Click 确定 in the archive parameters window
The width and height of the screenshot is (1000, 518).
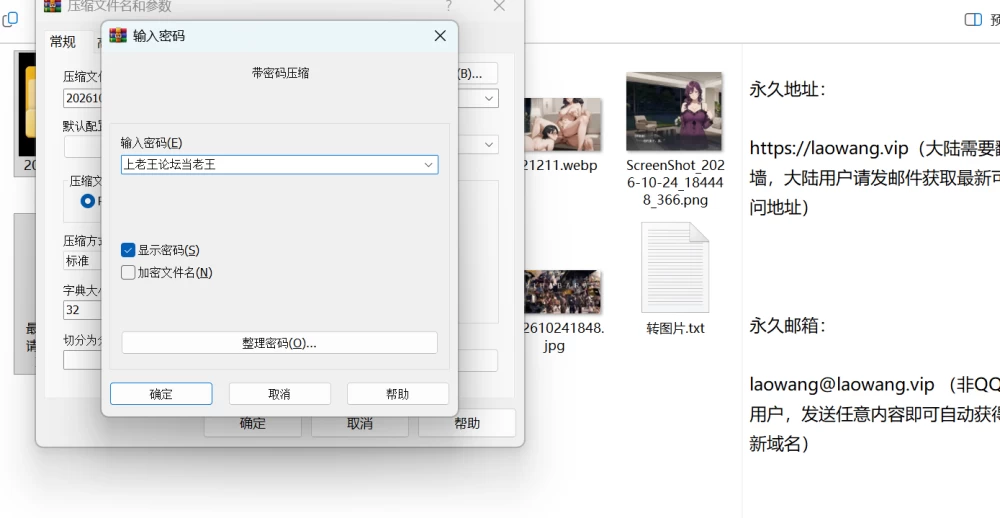pos(253,424)
